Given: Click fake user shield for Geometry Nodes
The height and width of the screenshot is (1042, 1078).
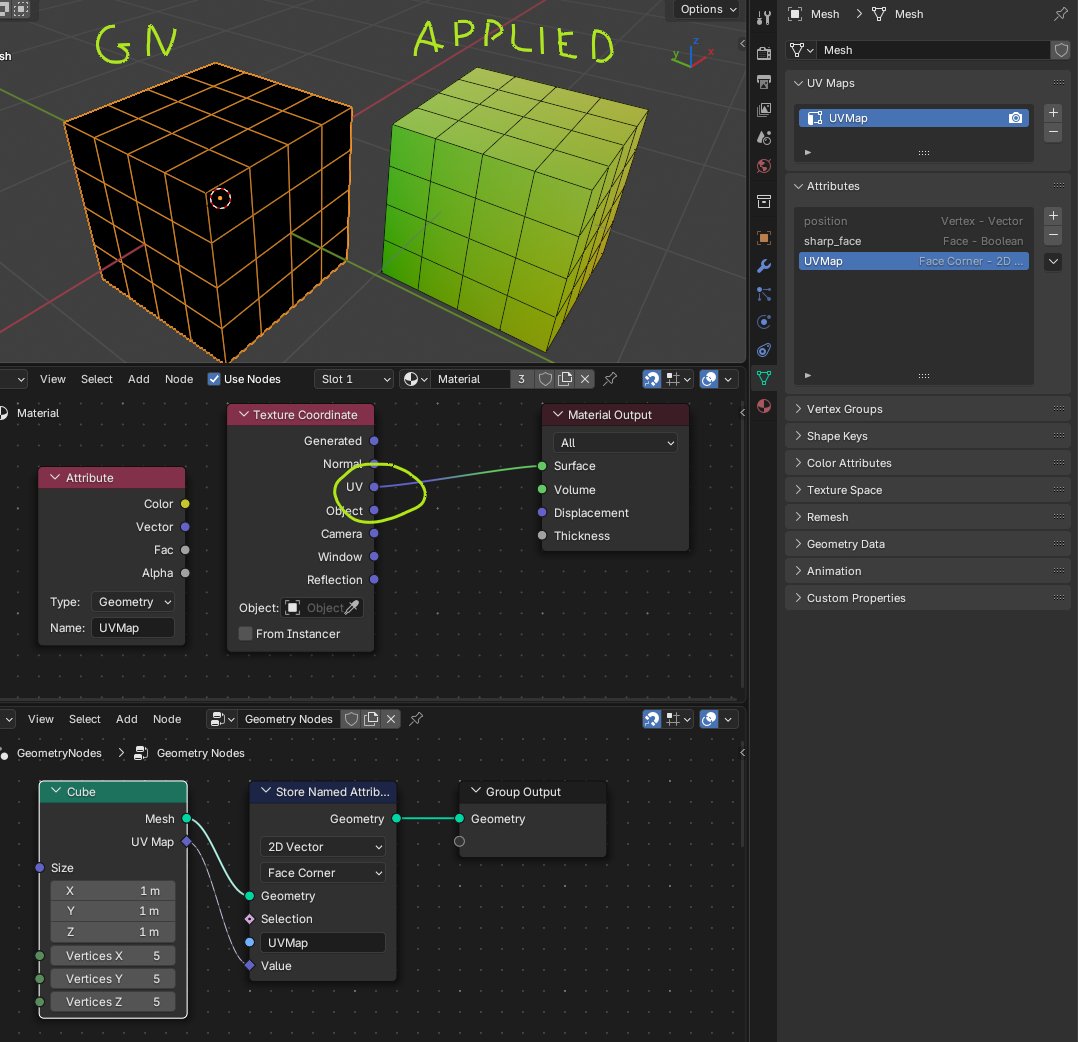Looking at the screenshot, I should (351, 719).
